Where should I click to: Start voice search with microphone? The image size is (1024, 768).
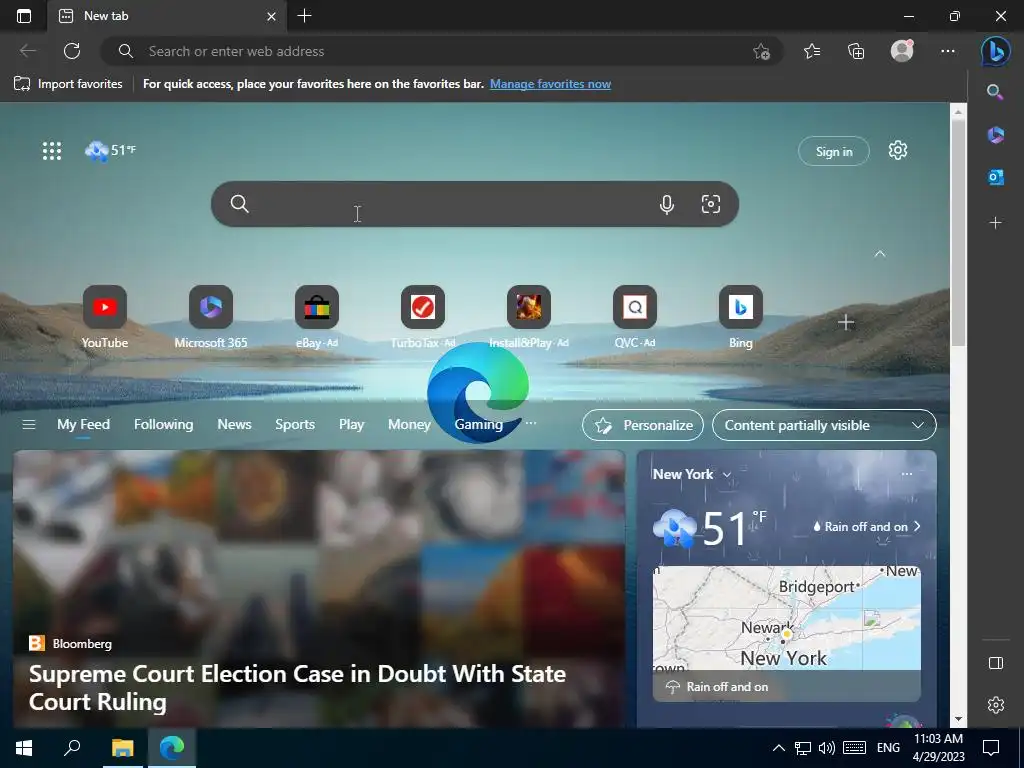667,204
